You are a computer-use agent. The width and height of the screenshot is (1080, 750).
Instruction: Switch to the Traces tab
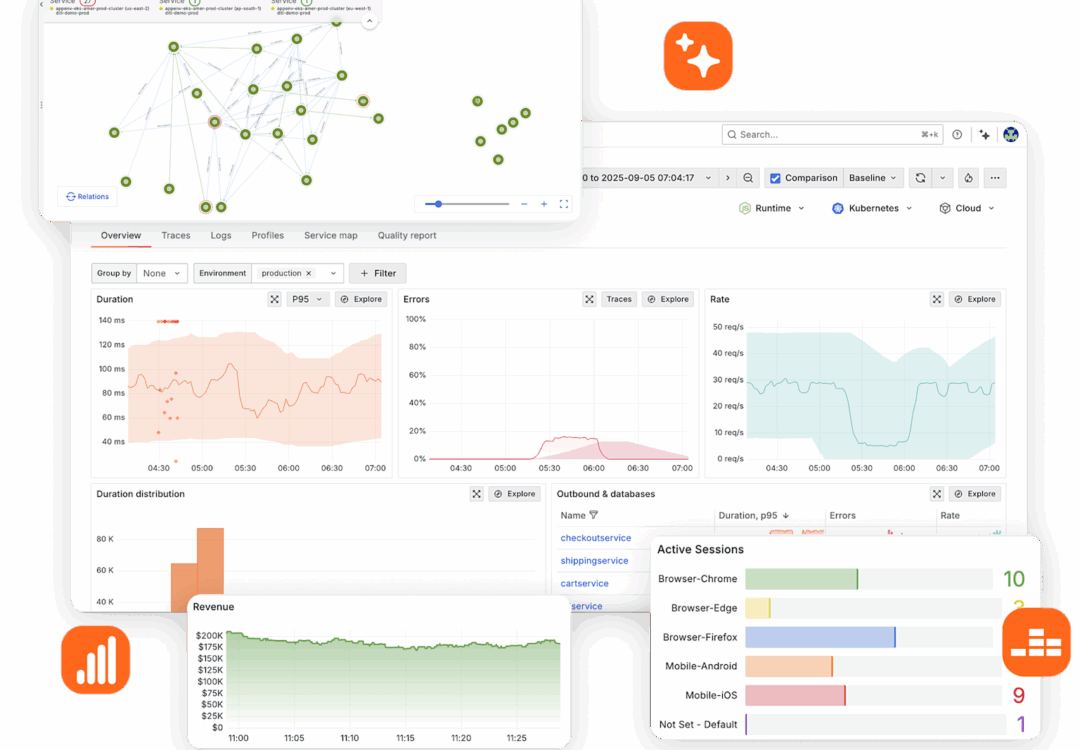(x=176, y=236)
